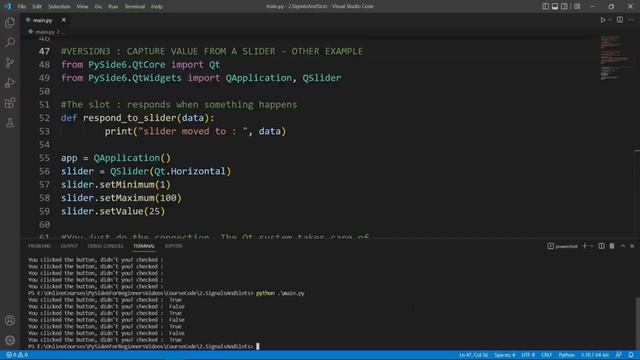Open the run options arrow beside play
Image resolution: width=640 pixels, height=360 pixels.
pyautogui.click(x=610, y=20)
